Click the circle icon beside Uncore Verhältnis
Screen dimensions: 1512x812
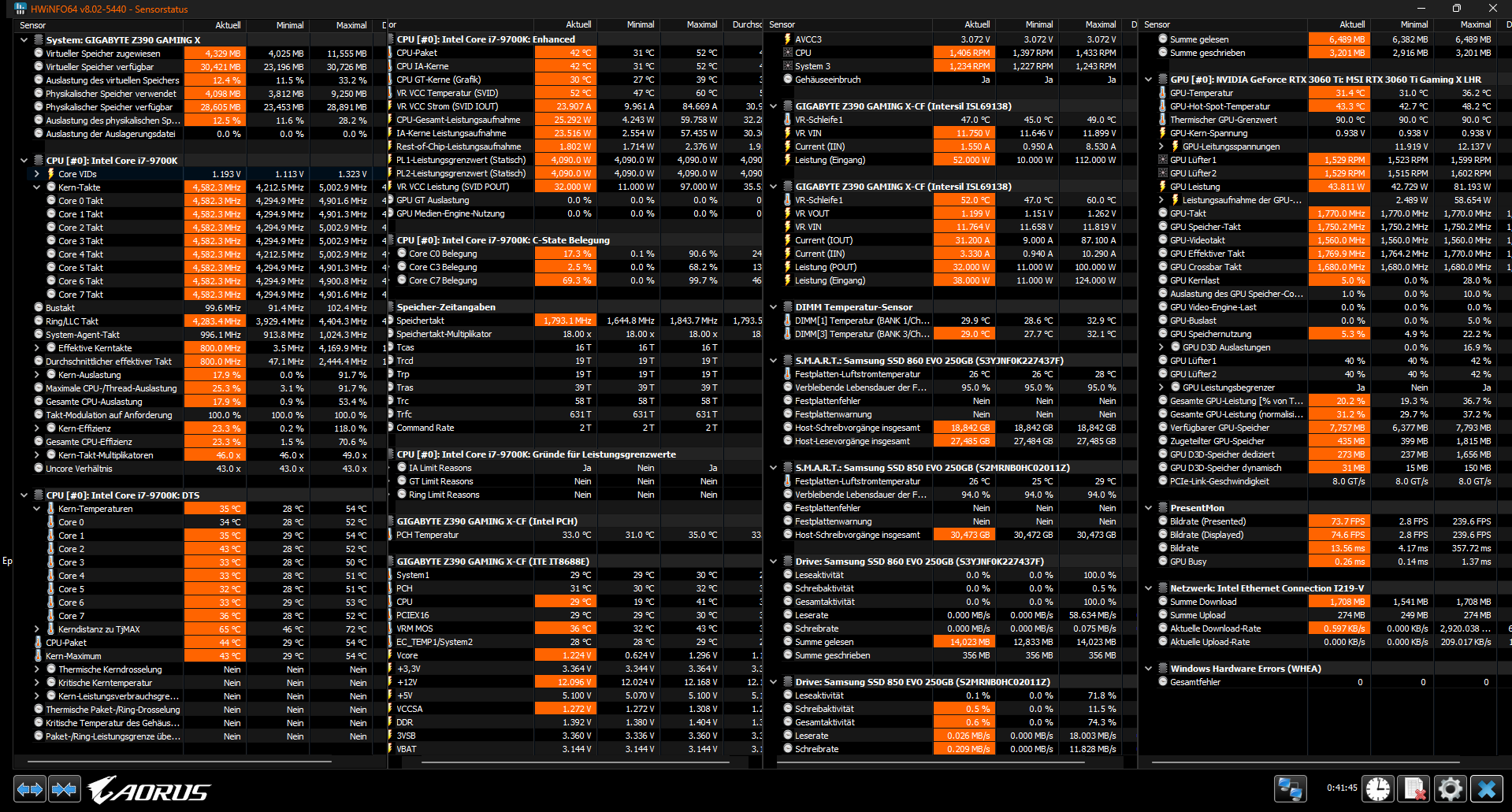tap(39, 468)
